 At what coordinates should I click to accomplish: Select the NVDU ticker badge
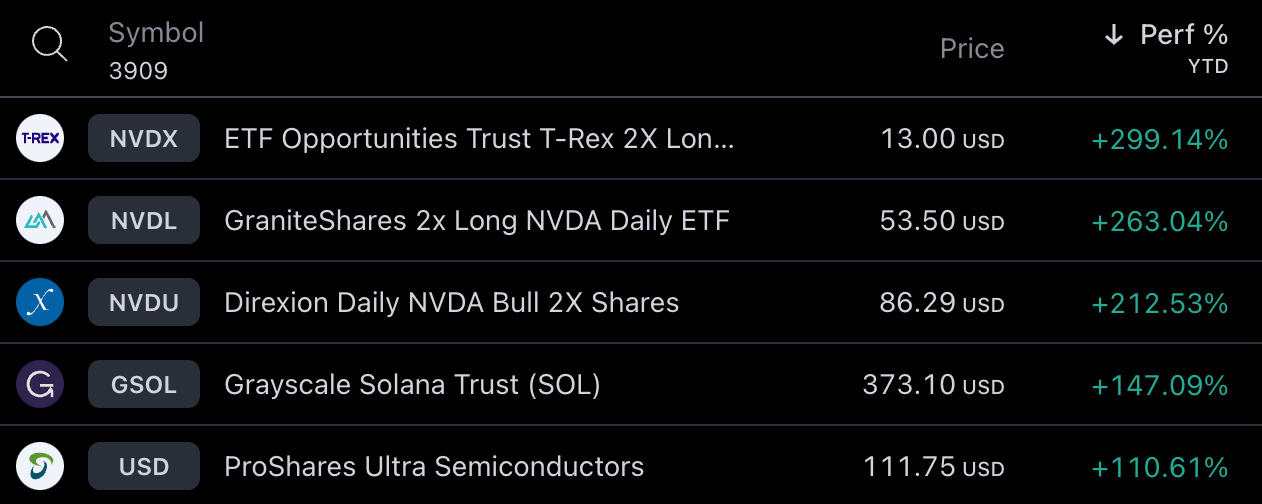144,303
